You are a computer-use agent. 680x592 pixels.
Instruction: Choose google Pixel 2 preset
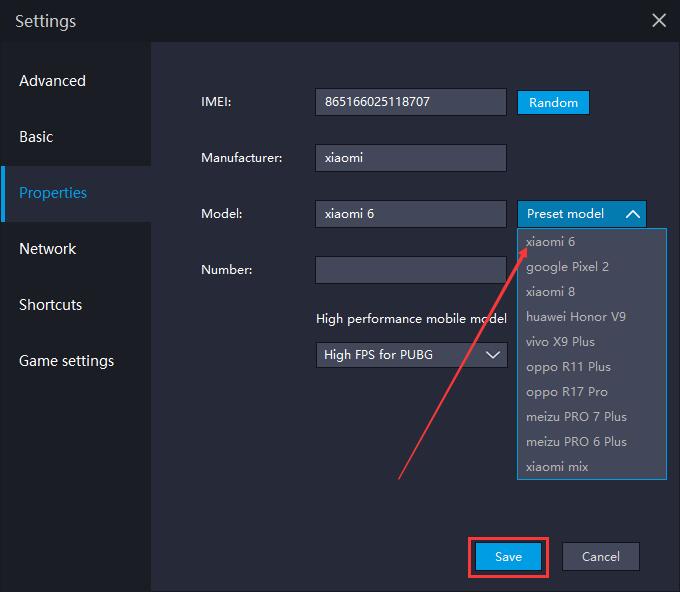pyautogui.click(x=592, y=267)
